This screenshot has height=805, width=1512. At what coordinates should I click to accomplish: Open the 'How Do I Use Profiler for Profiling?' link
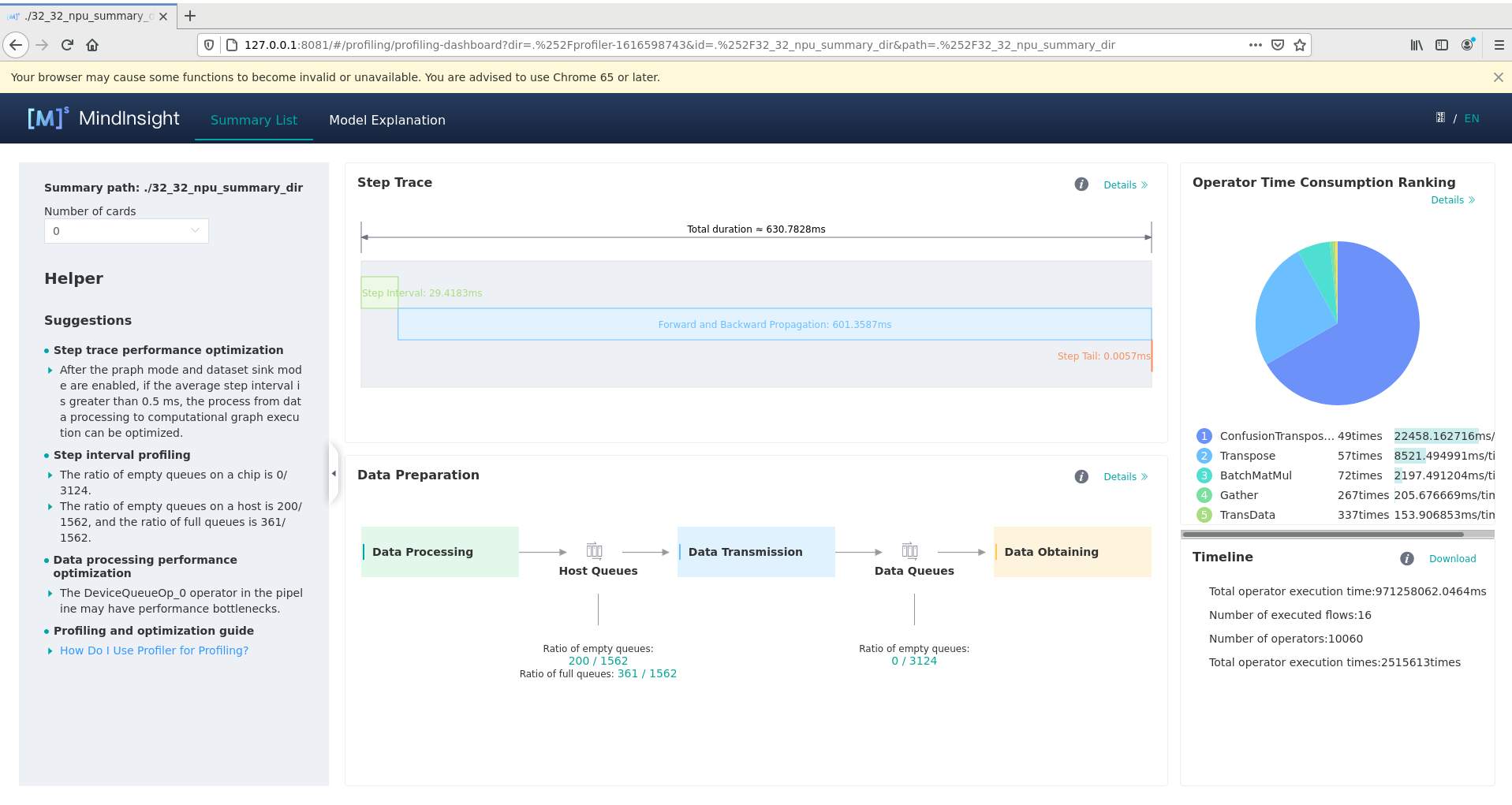[154, 650]
